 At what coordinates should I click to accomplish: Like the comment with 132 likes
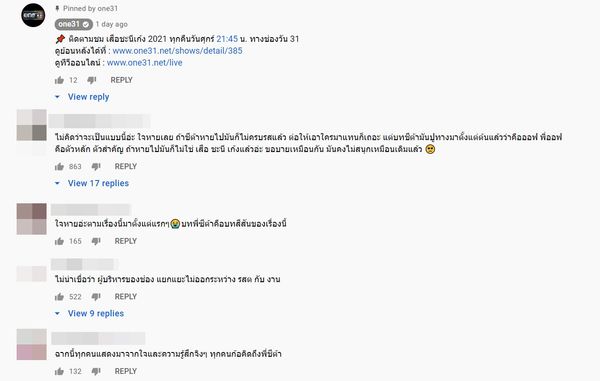[59, 371]
